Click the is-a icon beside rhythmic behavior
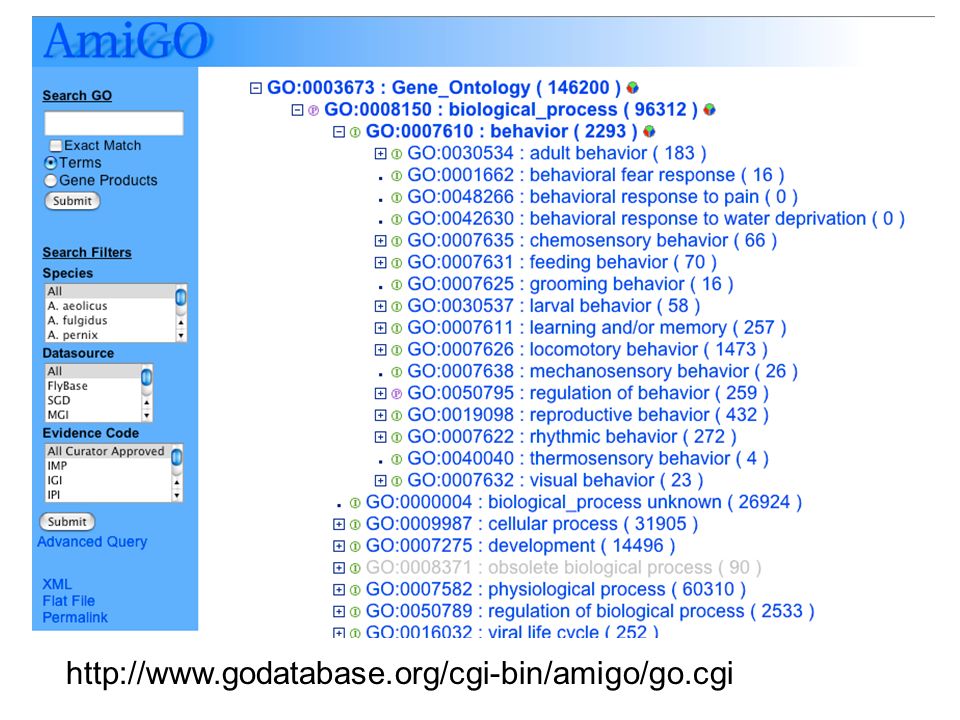This screenshot has height=720, width=960. click(x=397, y=437)
